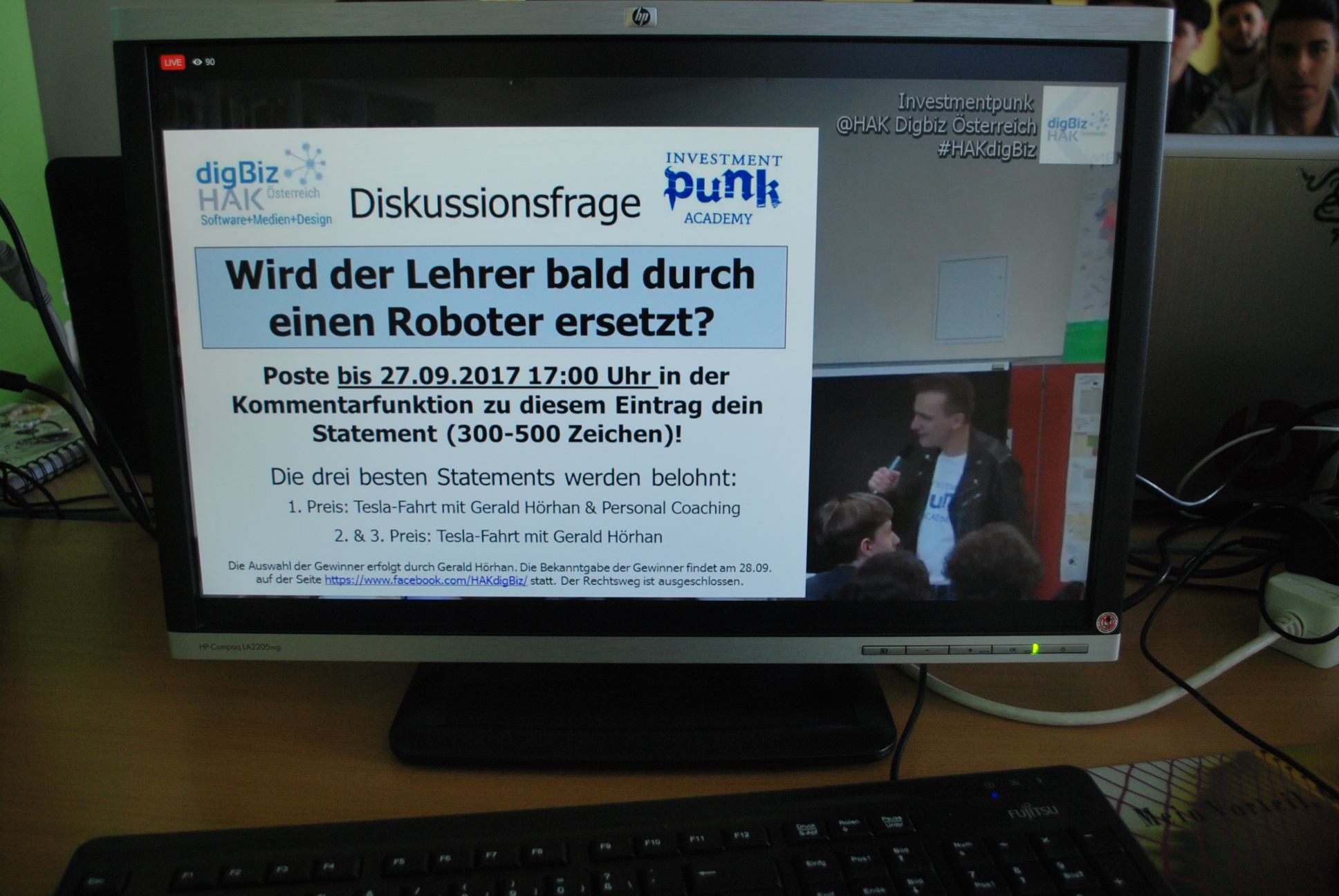Click the Investment Punk Academy logo
Image resolution: width=1339 pixels, height=896 pixels.
pos(722,189)
